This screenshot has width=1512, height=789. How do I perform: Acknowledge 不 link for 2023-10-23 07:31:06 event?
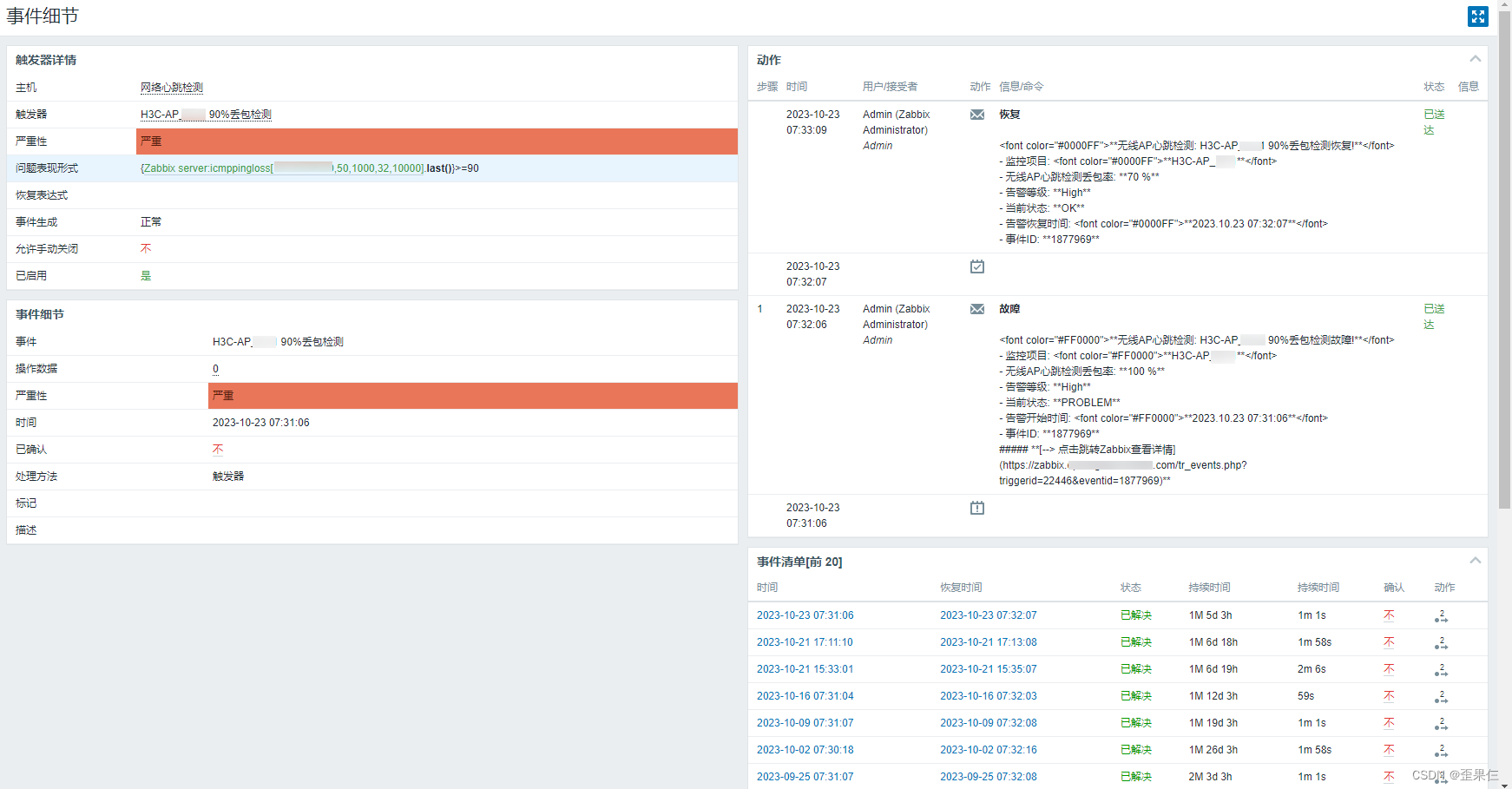1389,615
